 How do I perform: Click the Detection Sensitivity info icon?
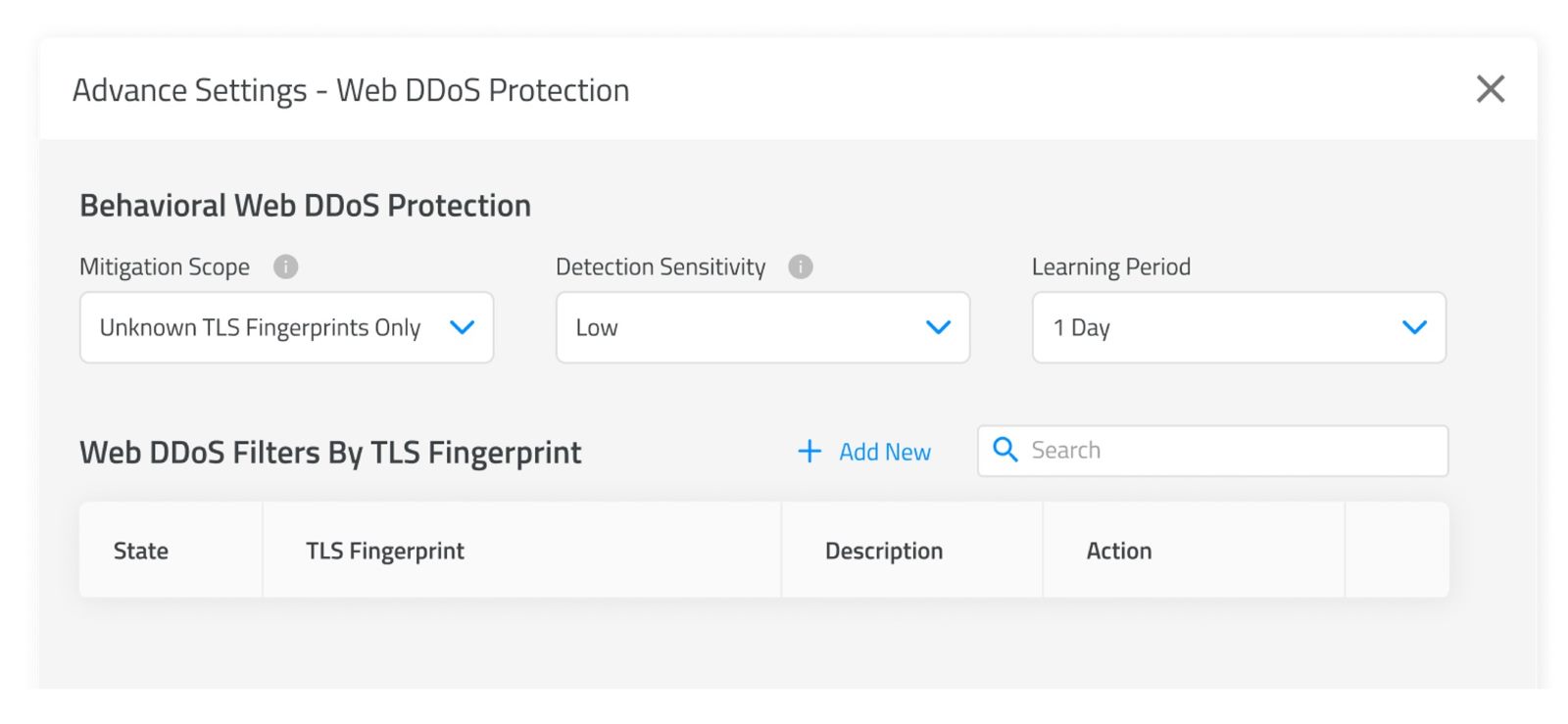pyautogui.click(x=801, y=266)
